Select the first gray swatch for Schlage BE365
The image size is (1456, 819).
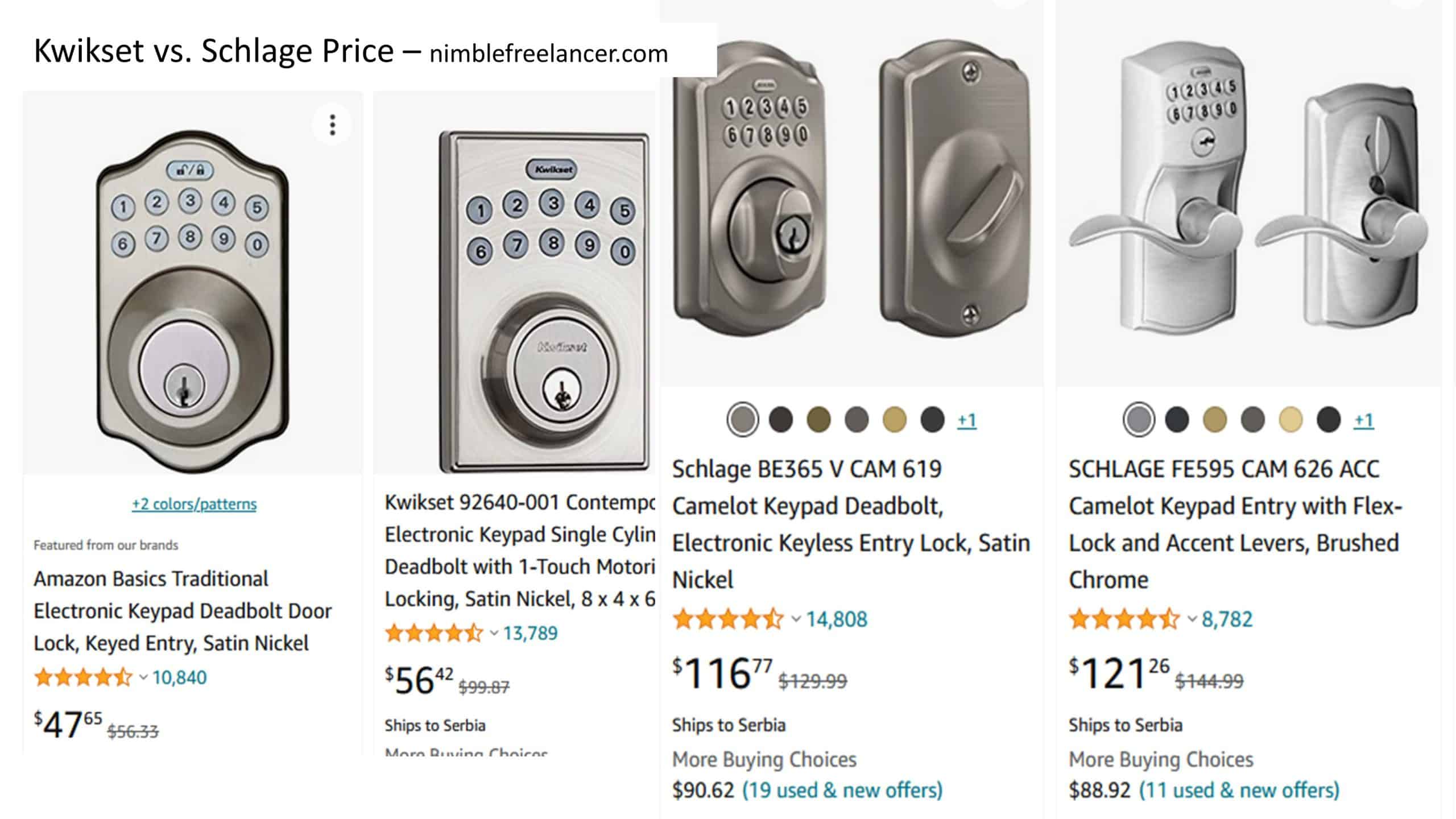coord(742,420)
